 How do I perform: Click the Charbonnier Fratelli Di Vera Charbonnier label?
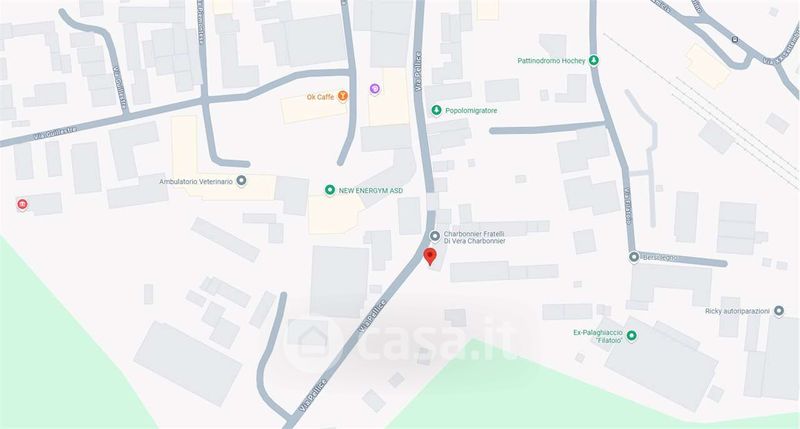(474, 237)
